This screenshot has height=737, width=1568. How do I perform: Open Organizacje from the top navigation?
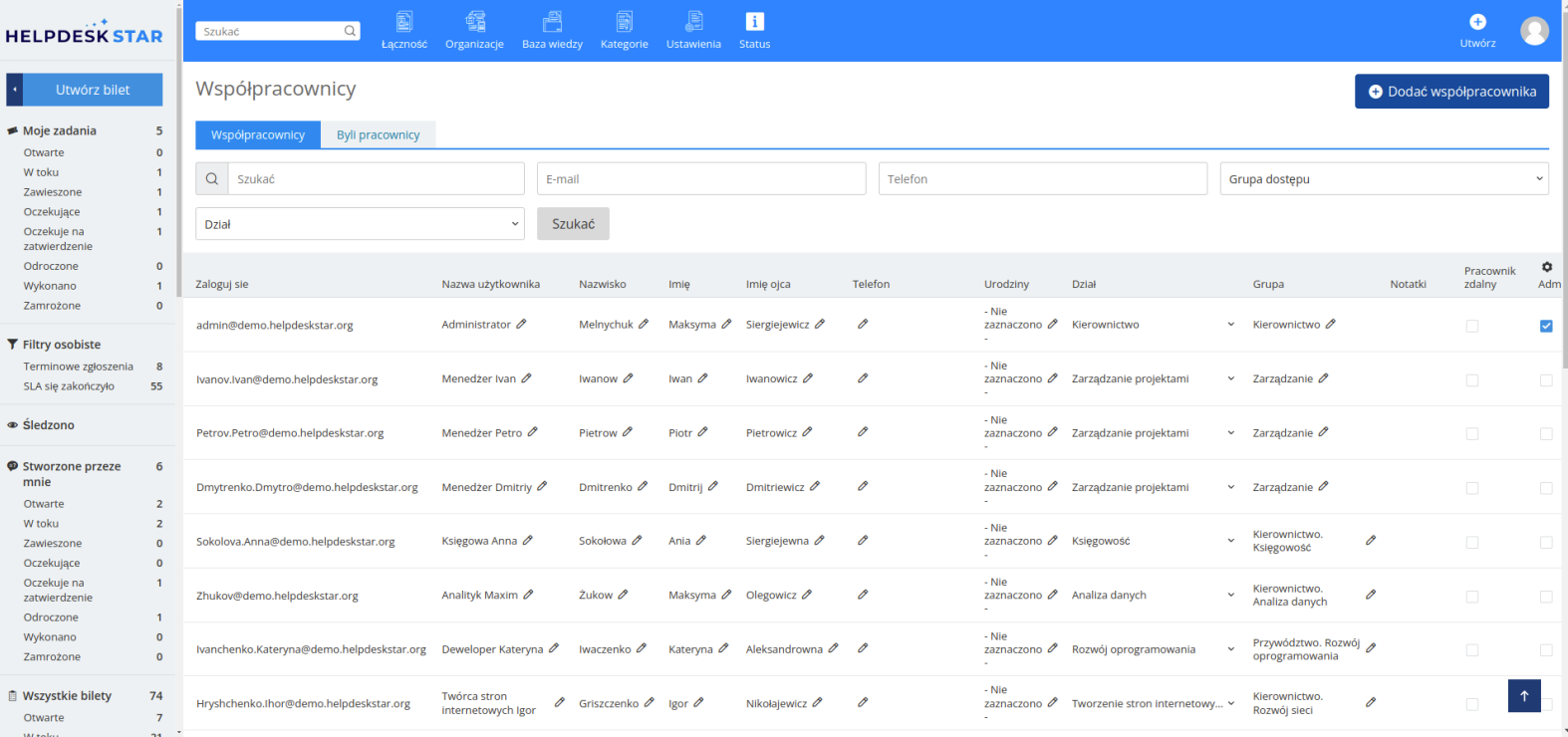(x=474, y=22)
